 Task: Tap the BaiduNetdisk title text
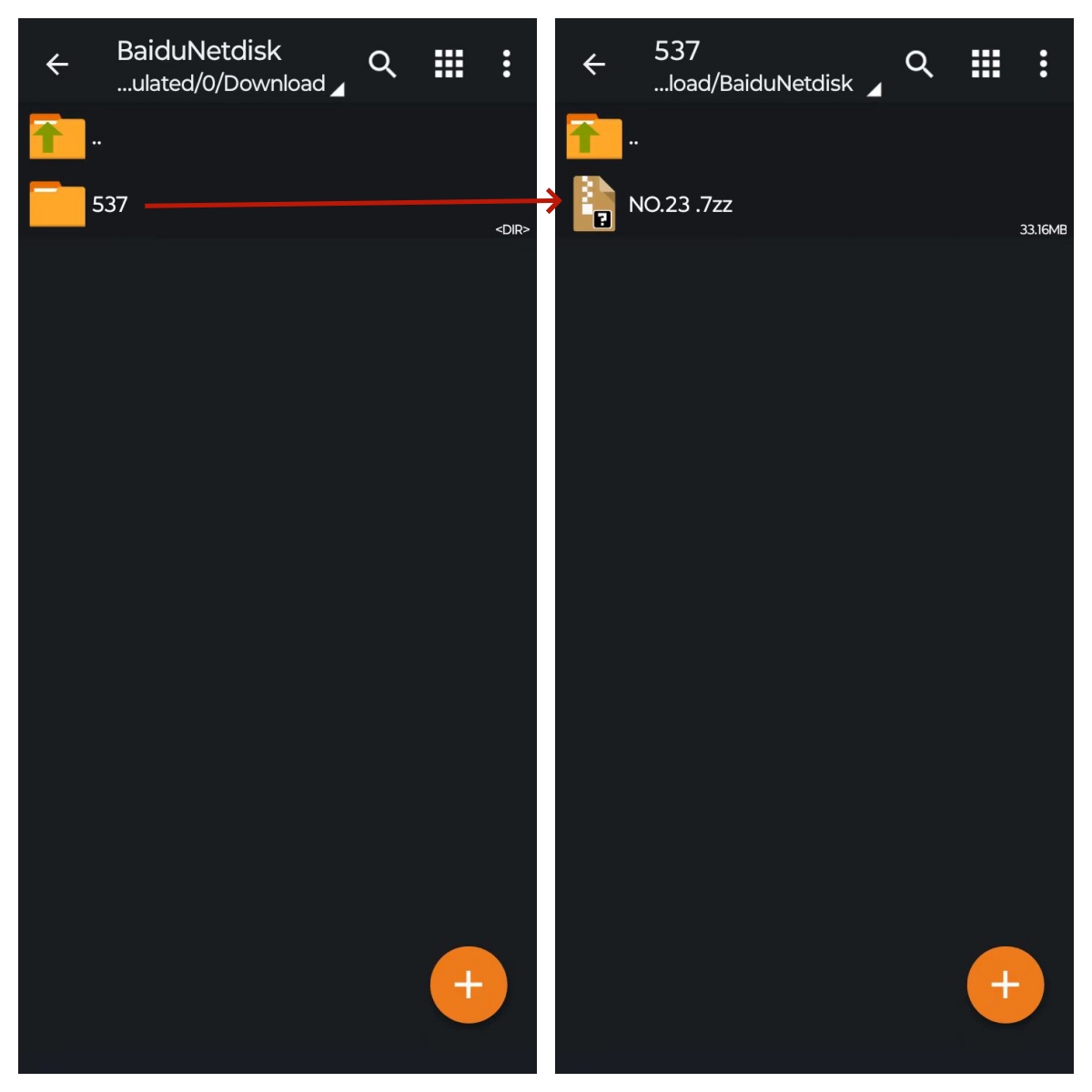[199, 51]
